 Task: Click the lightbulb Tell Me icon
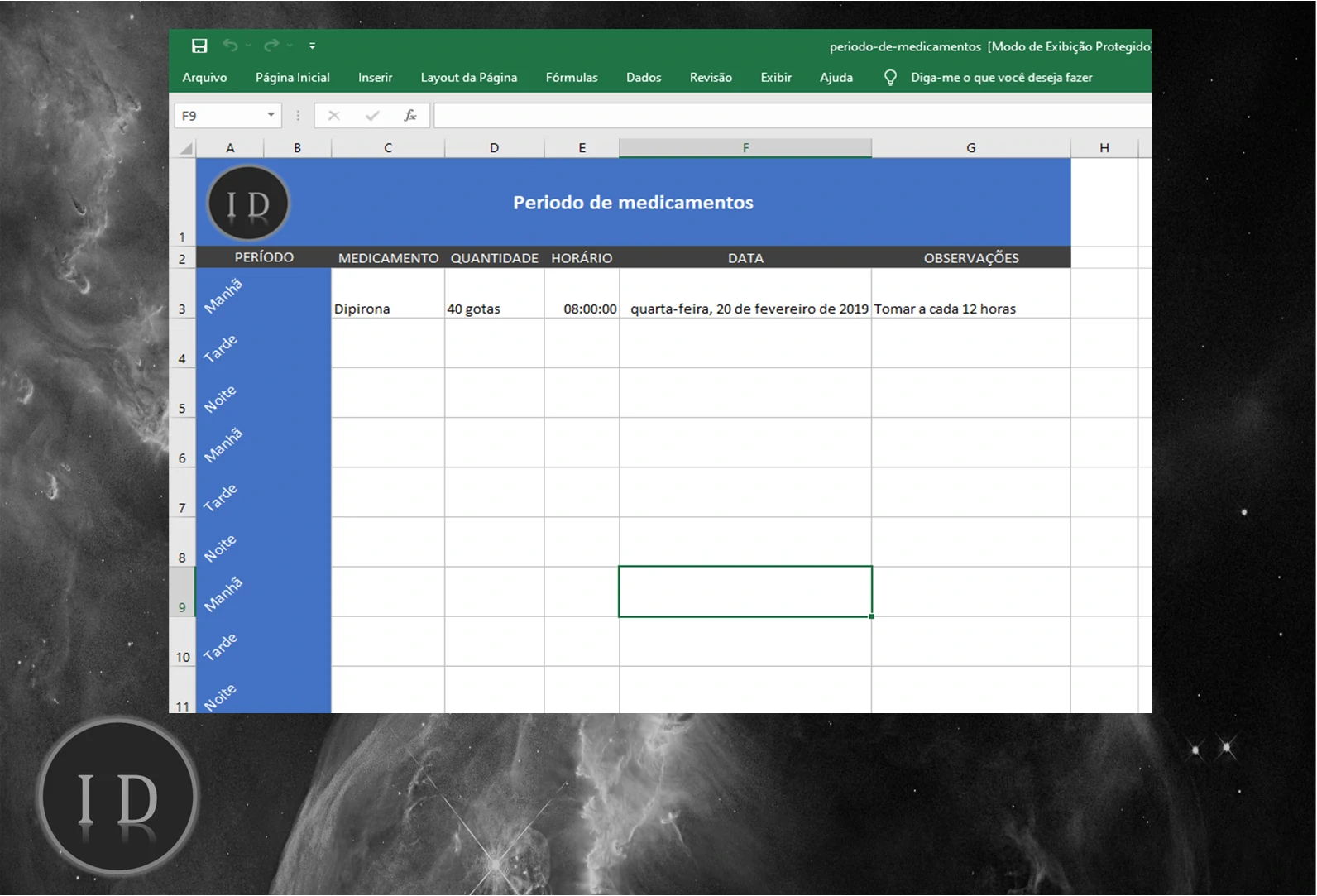click(890, 78)
